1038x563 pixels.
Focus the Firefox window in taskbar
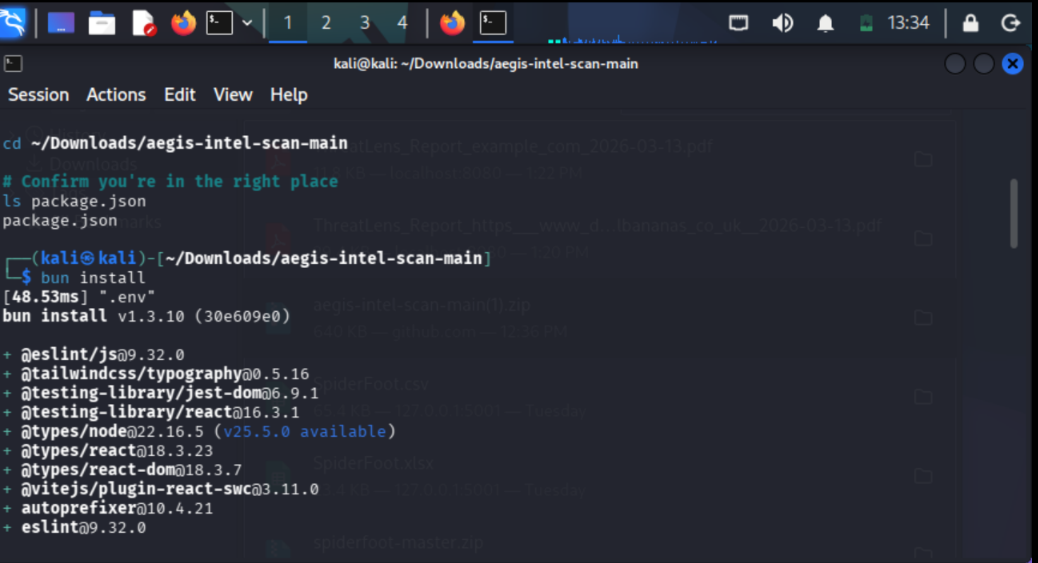453,23
